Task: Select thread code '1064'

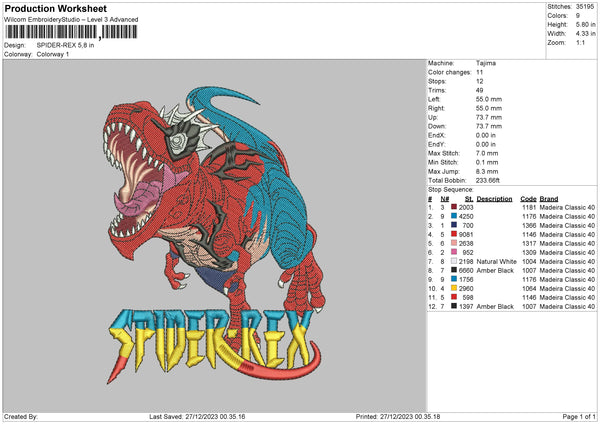Action: click(x=529, y=288)
